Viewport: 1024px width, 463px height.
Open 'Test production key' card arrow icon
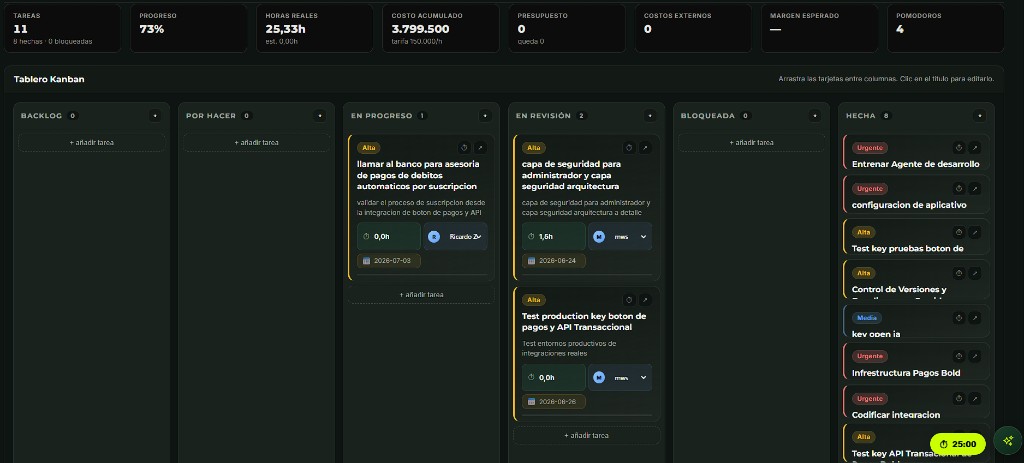click(x=645, y=300)
